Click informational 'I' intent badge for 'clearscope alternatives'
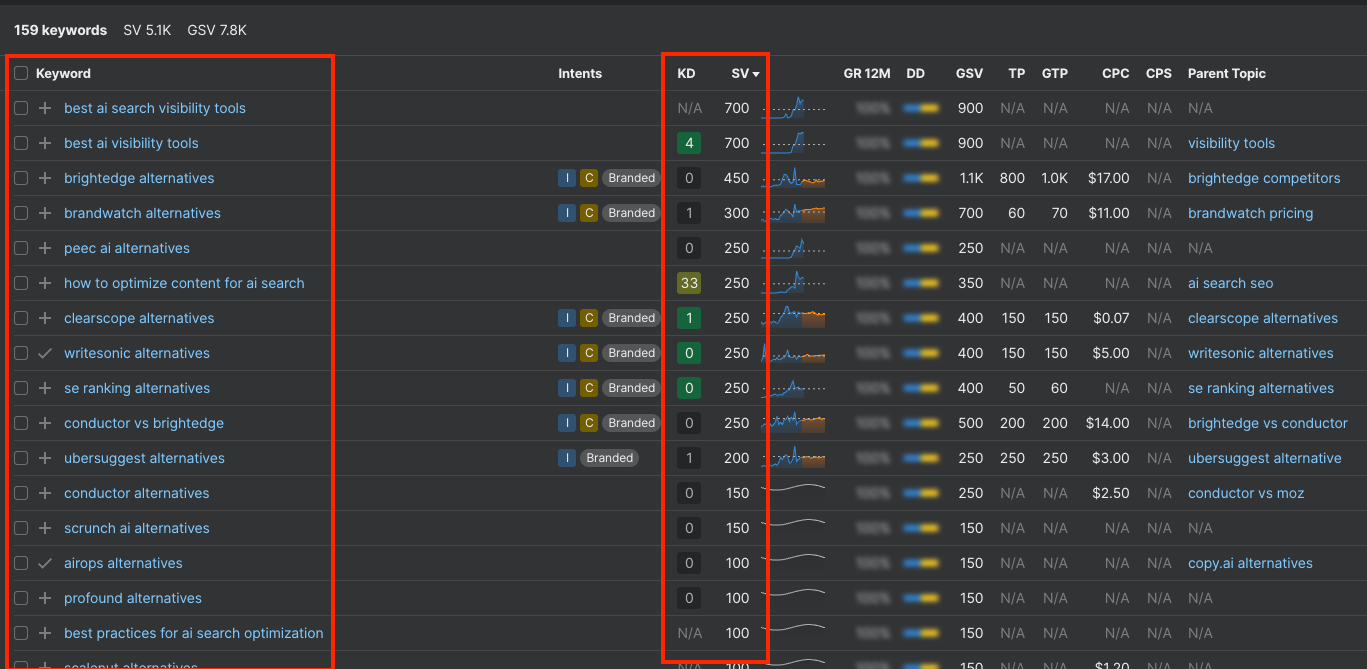Image resolution: width=1367 pixels, height=669 pixels. point(567,318)
